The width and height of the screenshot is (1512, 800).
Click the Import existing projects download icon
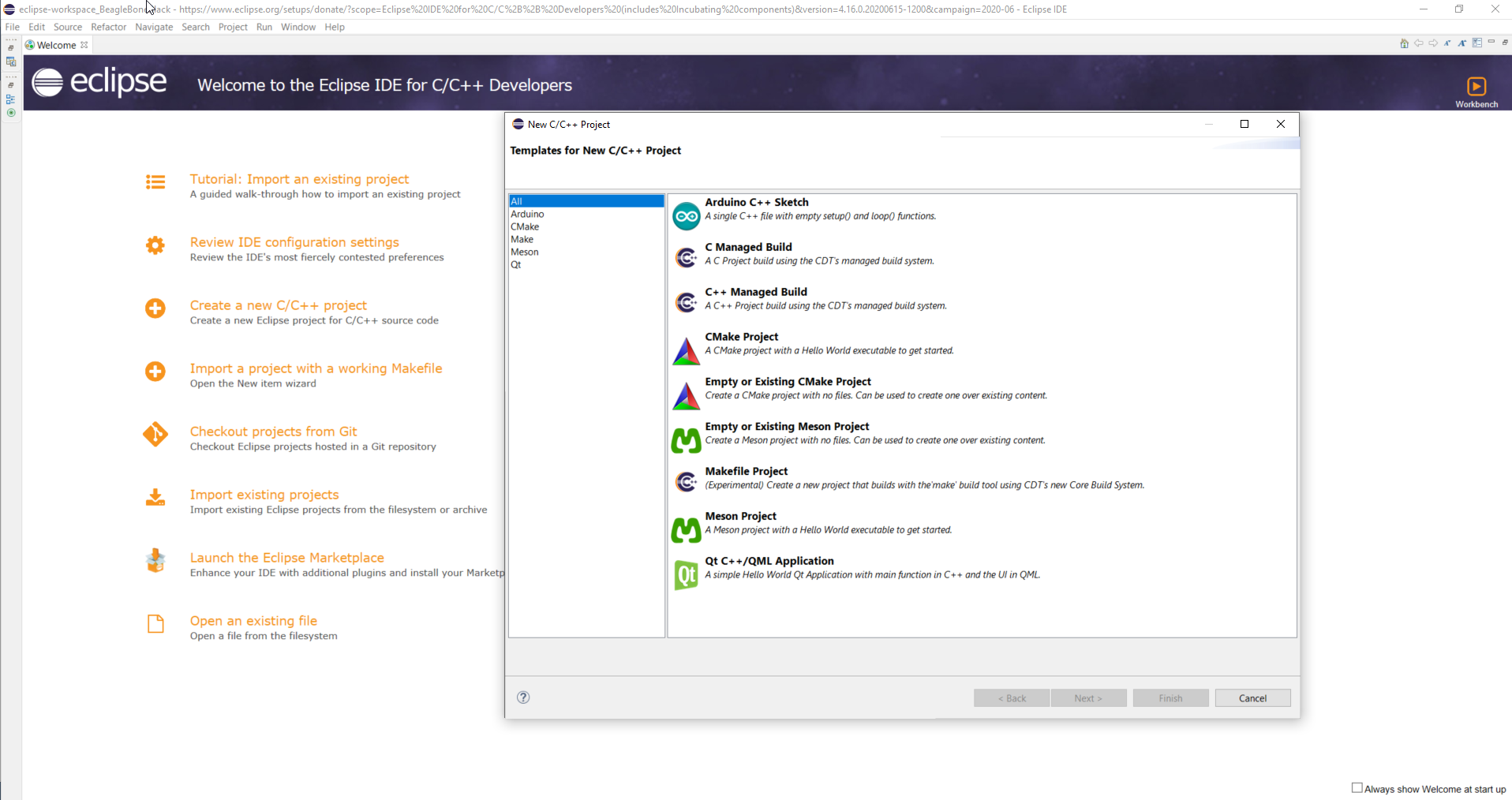[x=155, y=498]
